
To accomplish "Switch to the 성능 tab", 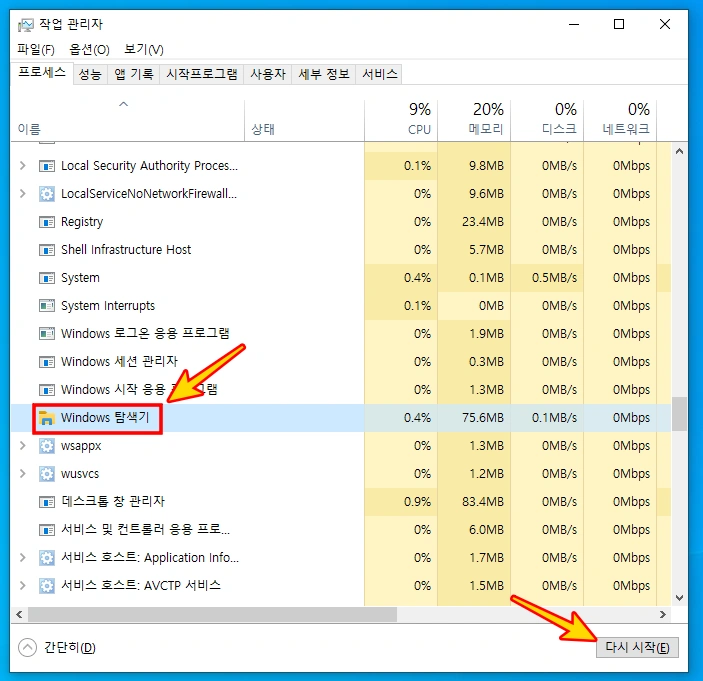I will [x=90, y=74].
